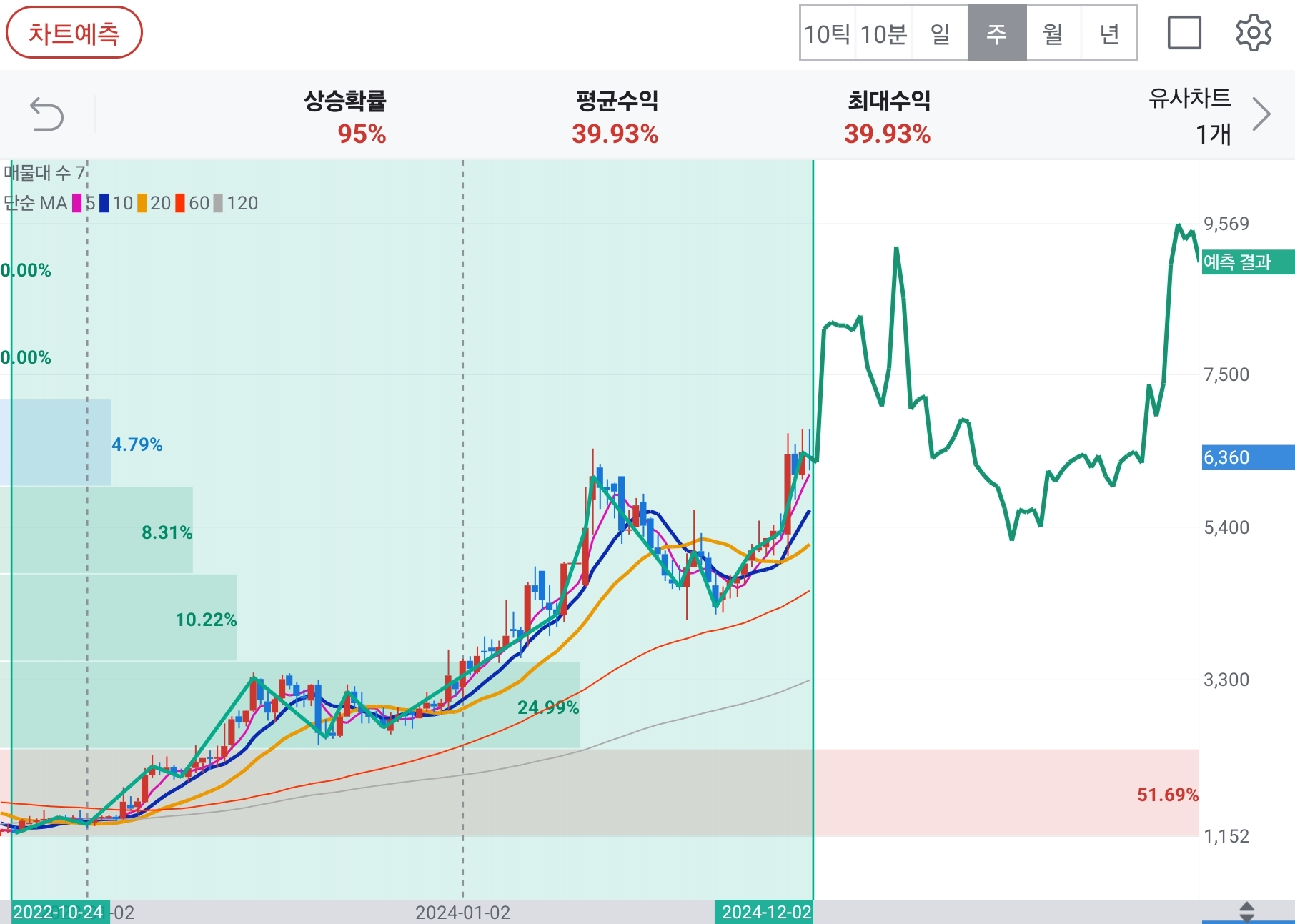Click the 51.69% volume profile band label
This screenshot has width=1295, height=924.
point(1168,795)
